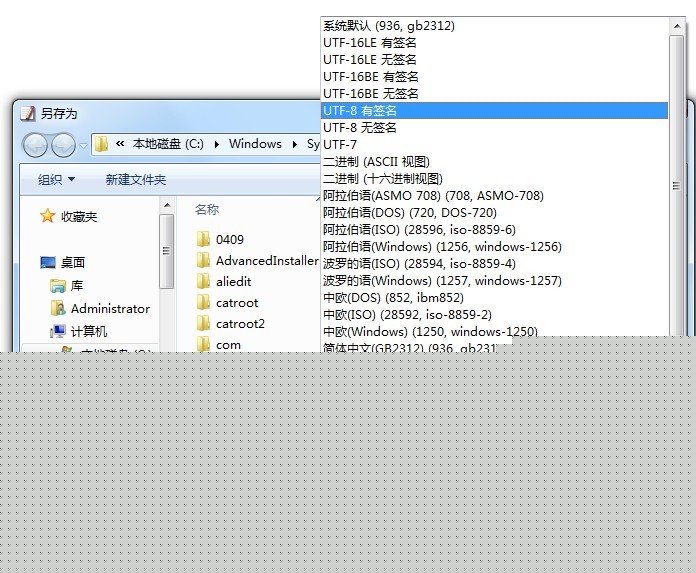Click navigation pane scroll up arrow
696x573 pixels.
coord(167,205)
